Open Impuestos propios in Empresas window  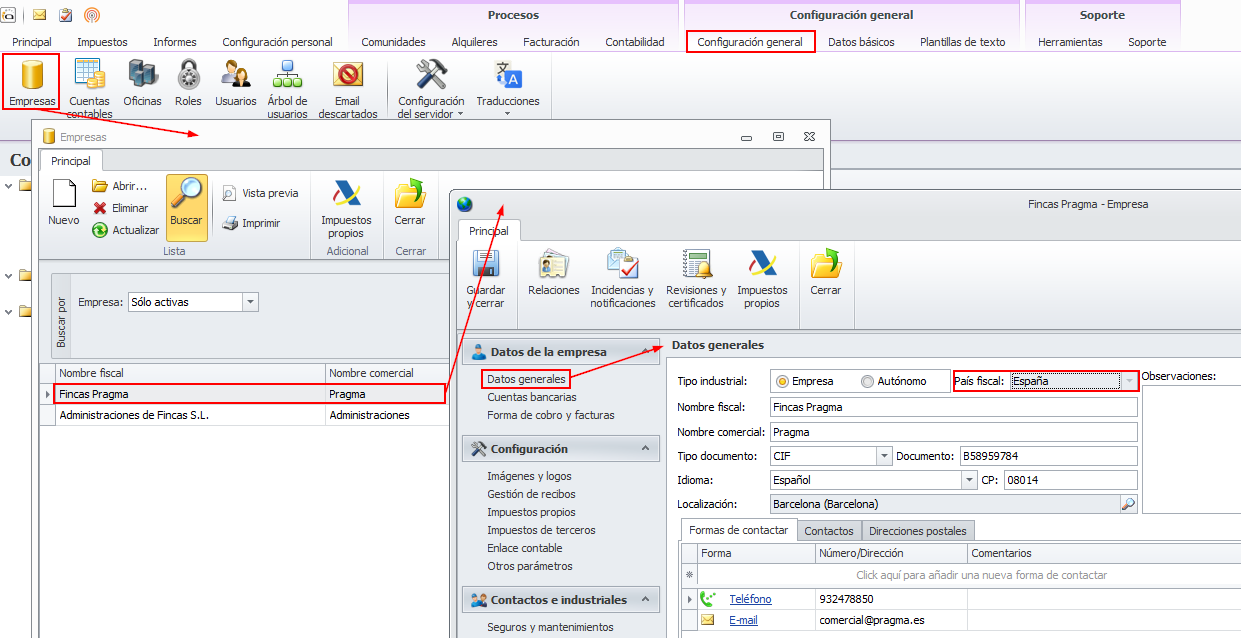click(x=346, y=208)
